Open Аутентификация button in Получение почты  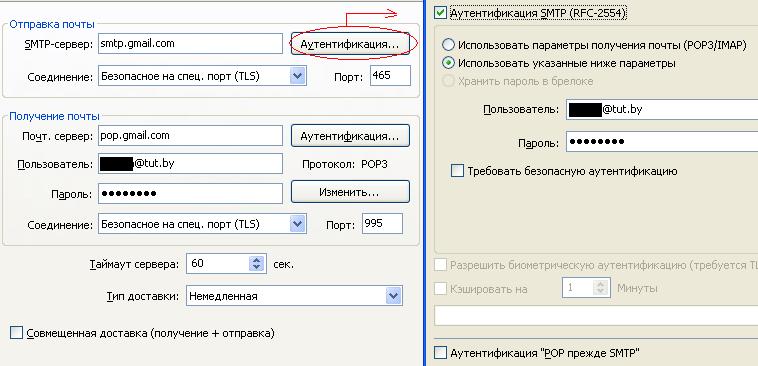tap(350, 136)
